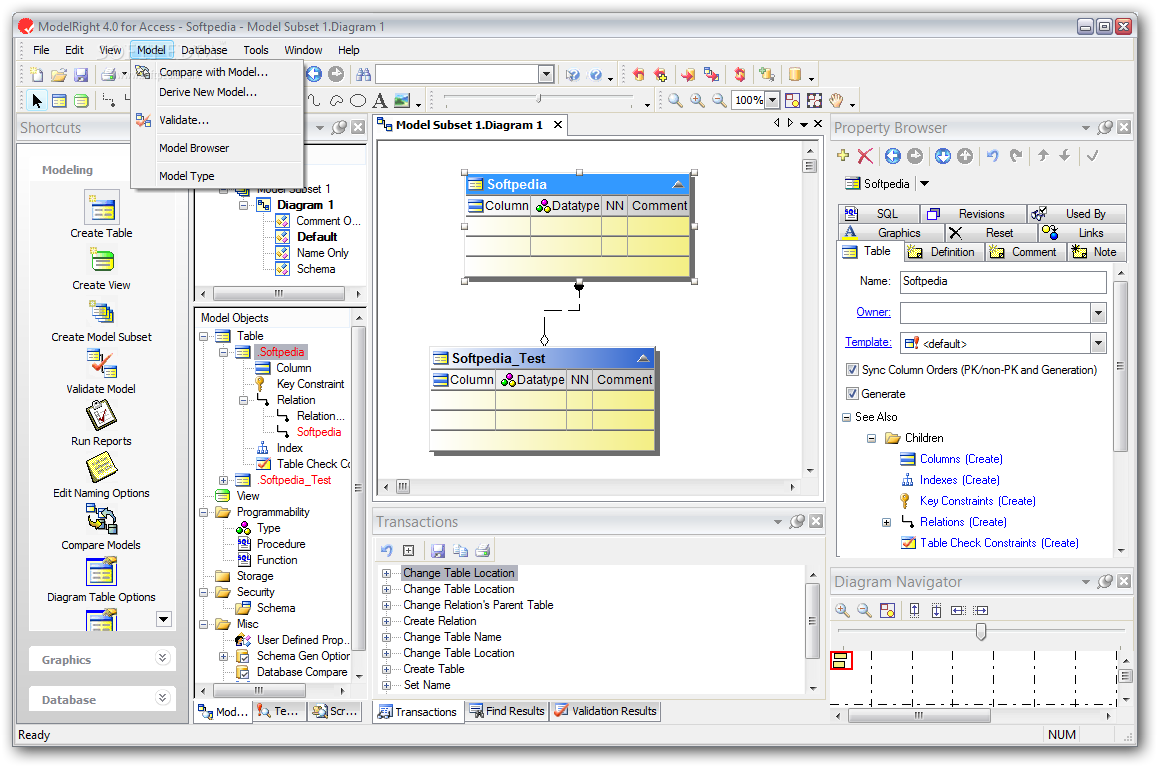Click the apply checkmark in Property Browser
The height and width of the screenshot is (767, 1158).
click(x=1093, y=156)
